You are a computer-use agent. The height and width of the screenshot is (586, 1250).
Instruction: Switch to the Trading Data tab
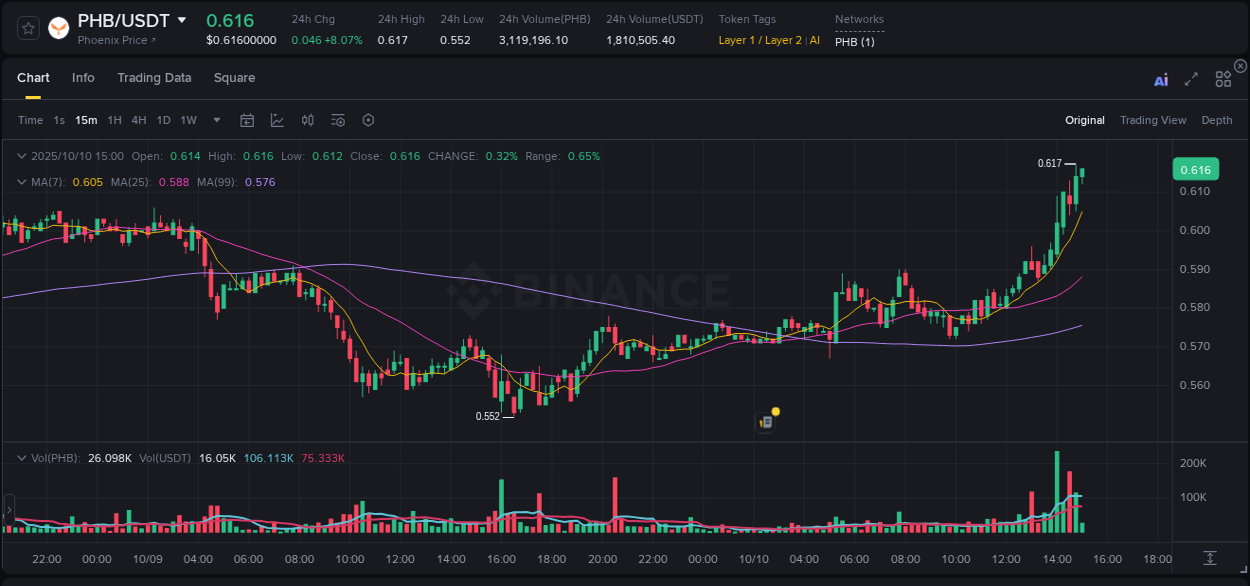(154, 78)
